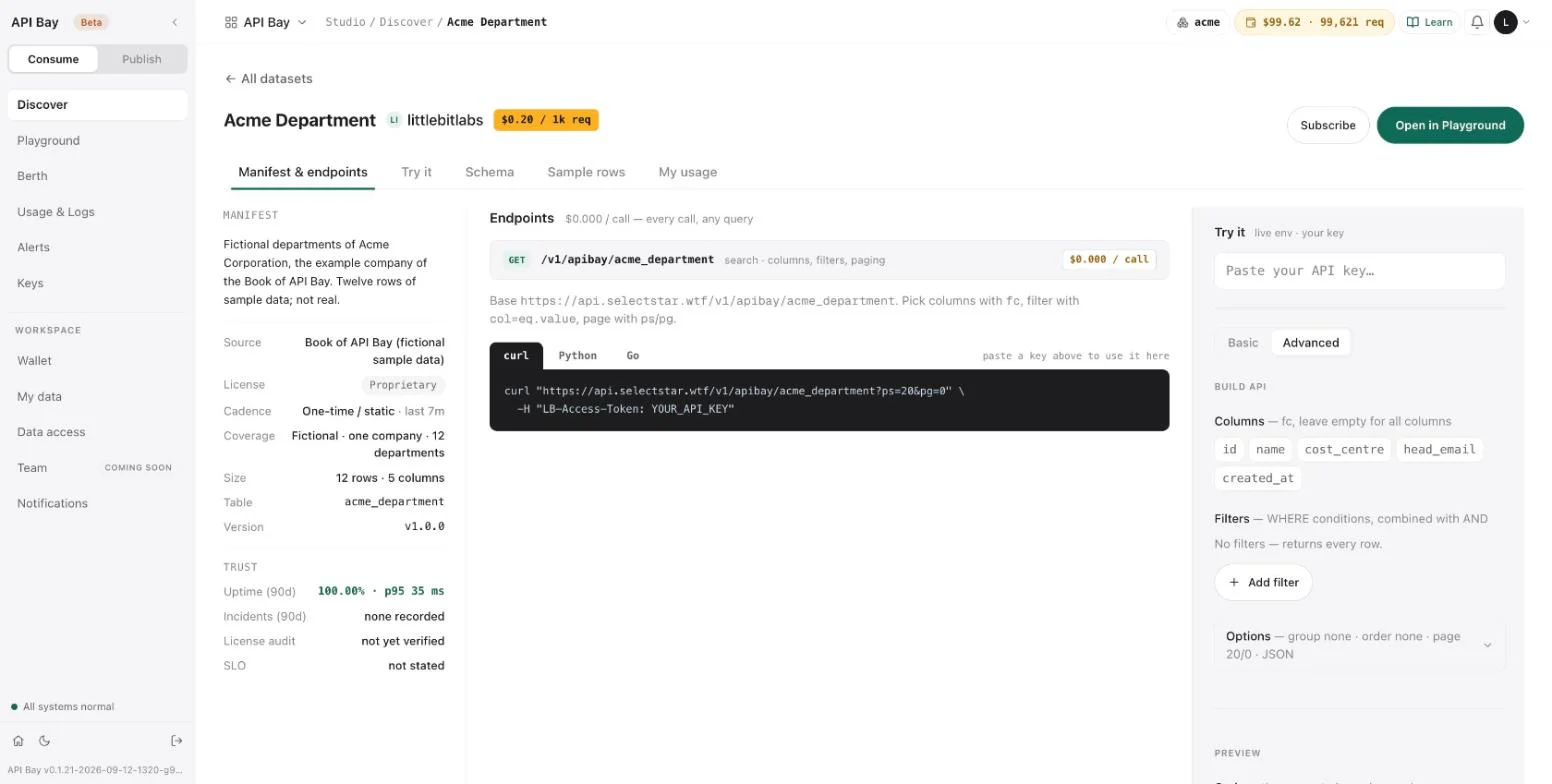
Task: Open the Schema tab
Action: tap(489, 172)
